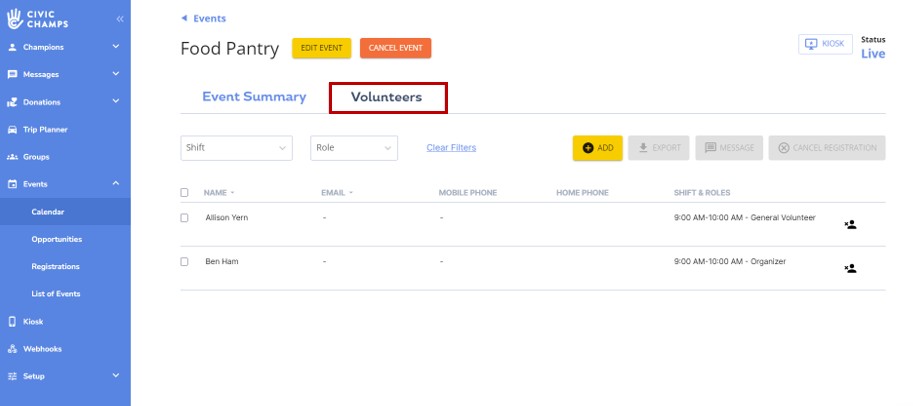Open the Role filter dropdown
The width and height of the screenshot is (913, 406).
[x=354, y=148]
